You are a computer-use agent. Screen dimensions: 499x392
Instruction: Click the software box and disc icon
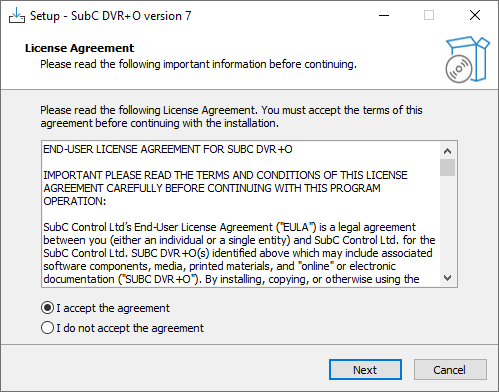(467, 60)
